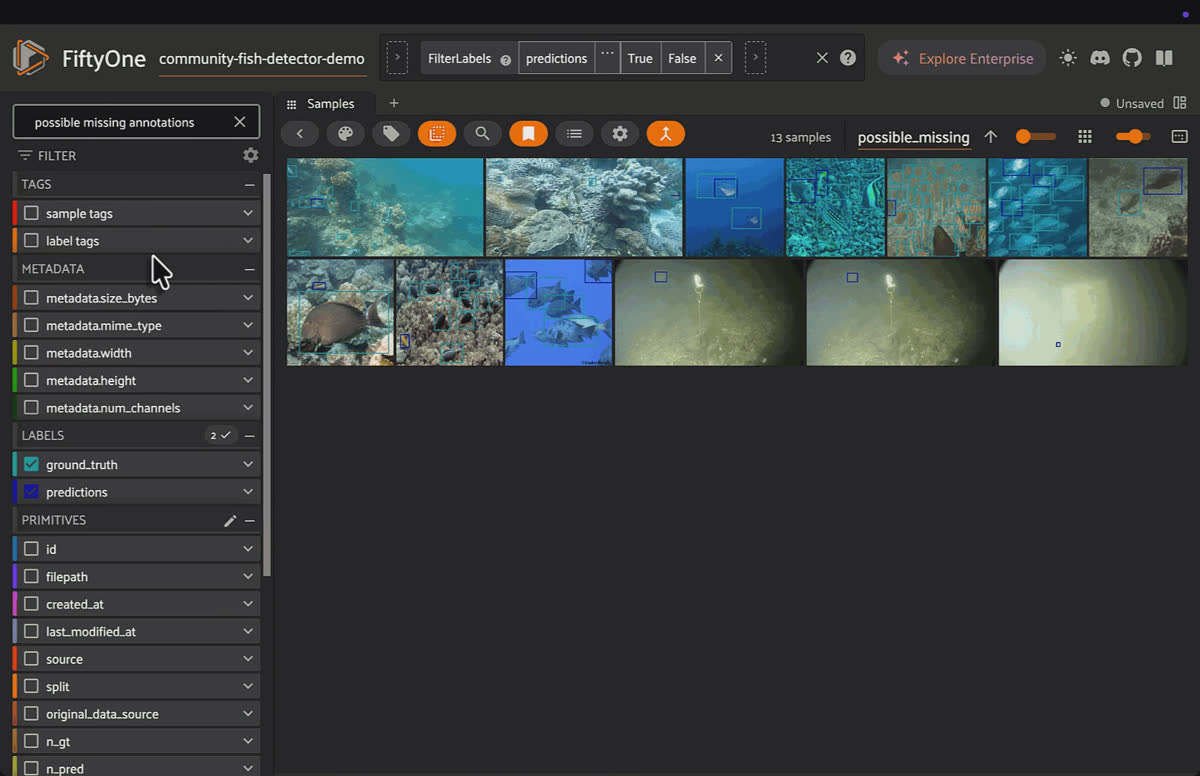Click the Unsaved view status indicator
The image size is (1200, 776).
pos(1132,103)
